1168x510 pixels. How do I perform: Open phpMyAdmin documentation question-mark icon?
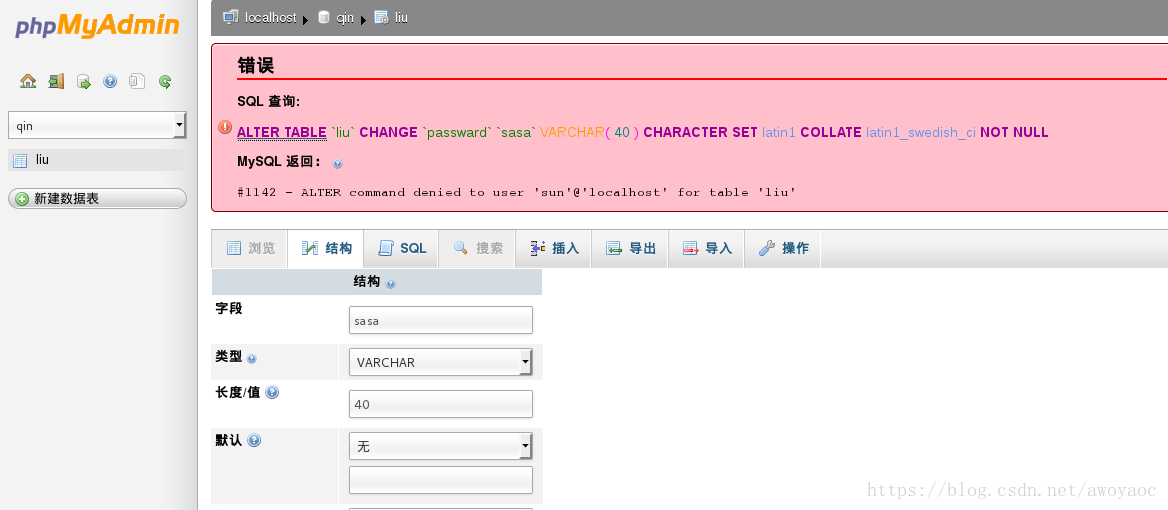click(110, 82)
